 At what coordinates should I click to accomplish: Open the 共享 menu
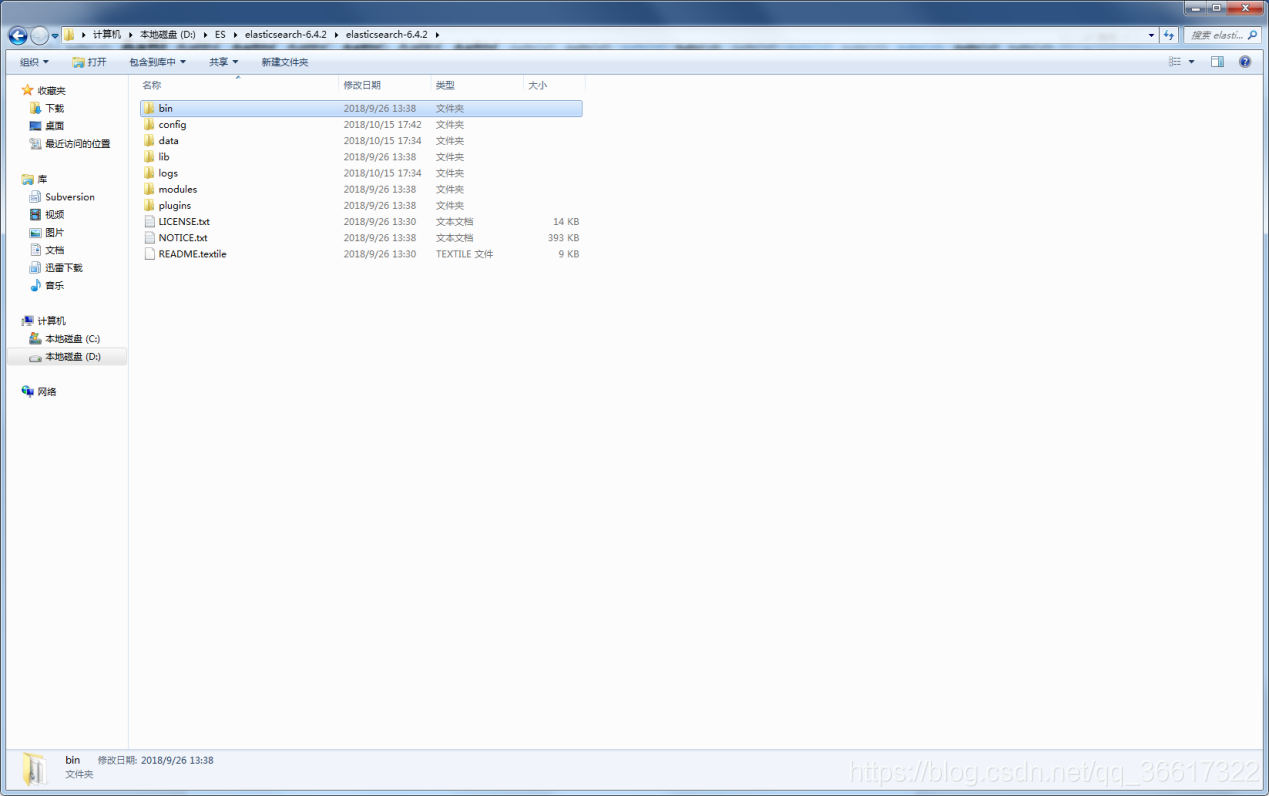point(224,62)
